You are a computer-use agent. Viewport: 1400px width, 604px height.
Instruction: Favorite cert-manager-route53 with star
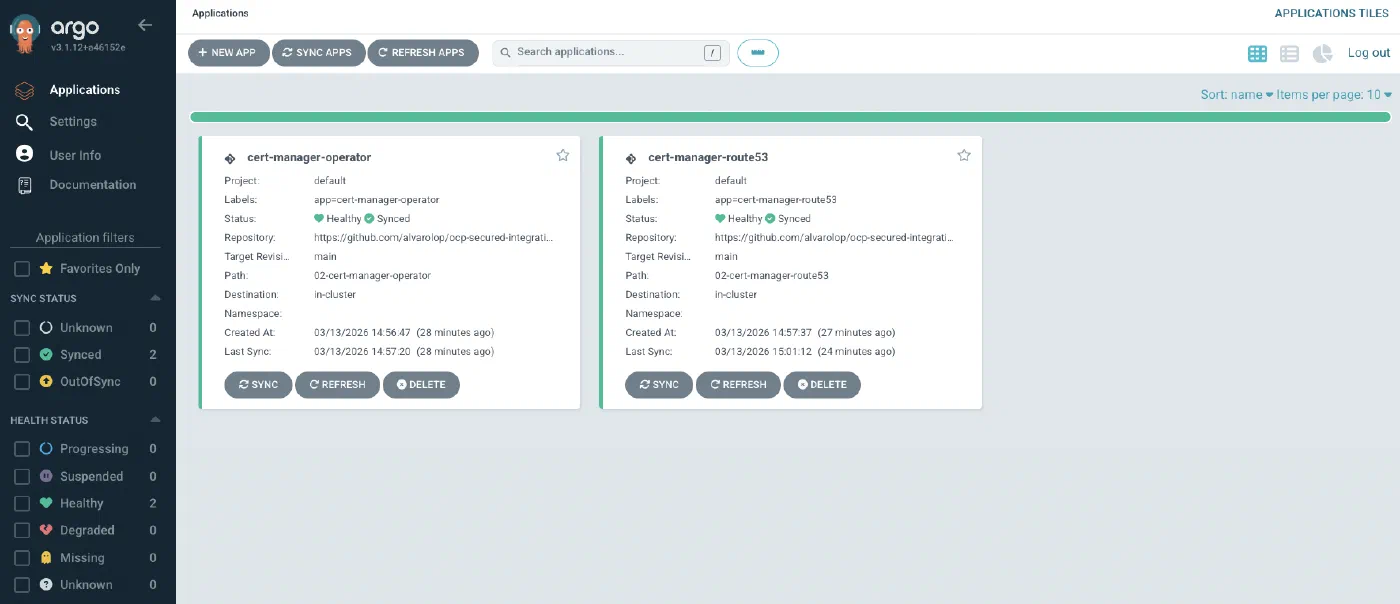(x=964, y=155)
